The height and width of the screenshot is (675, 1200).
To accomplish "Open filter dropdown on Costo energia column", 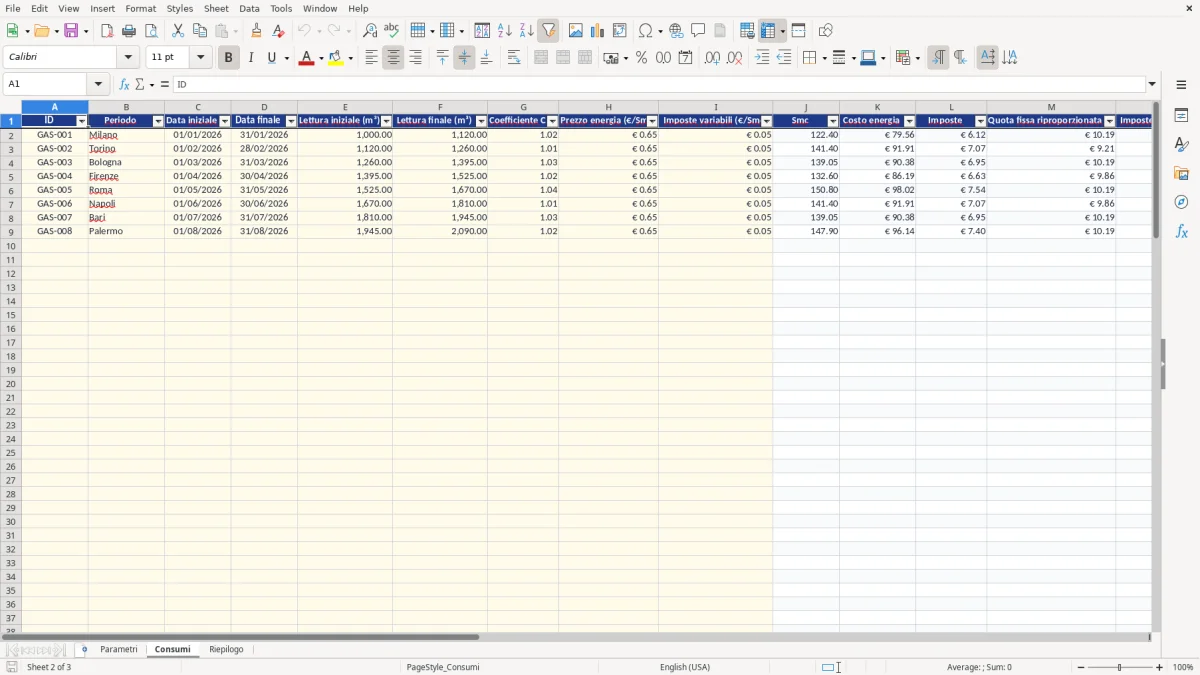I will pos(909,121).
